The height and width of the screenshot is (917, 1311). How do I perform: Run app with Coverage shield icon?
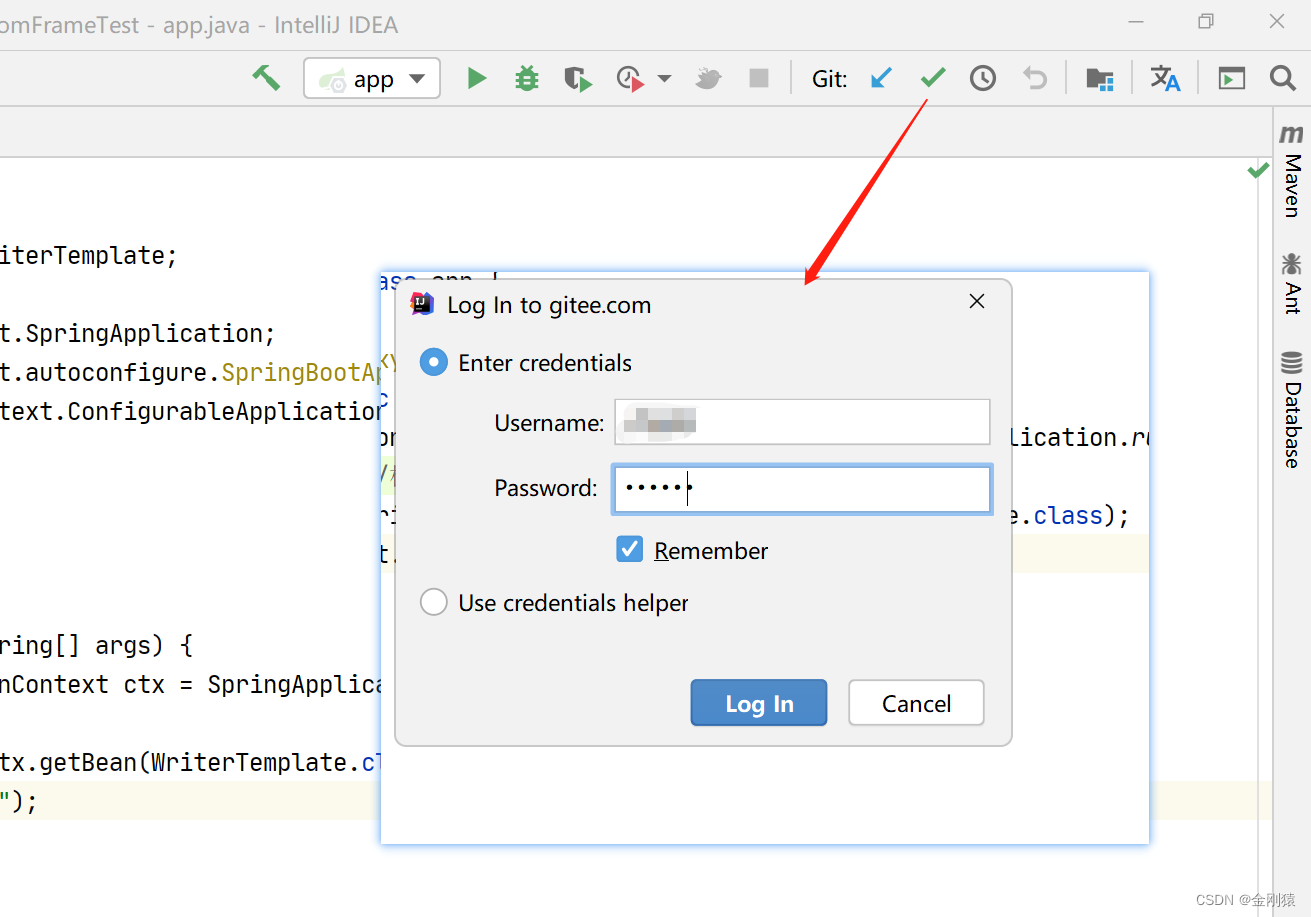coord(578,78)
